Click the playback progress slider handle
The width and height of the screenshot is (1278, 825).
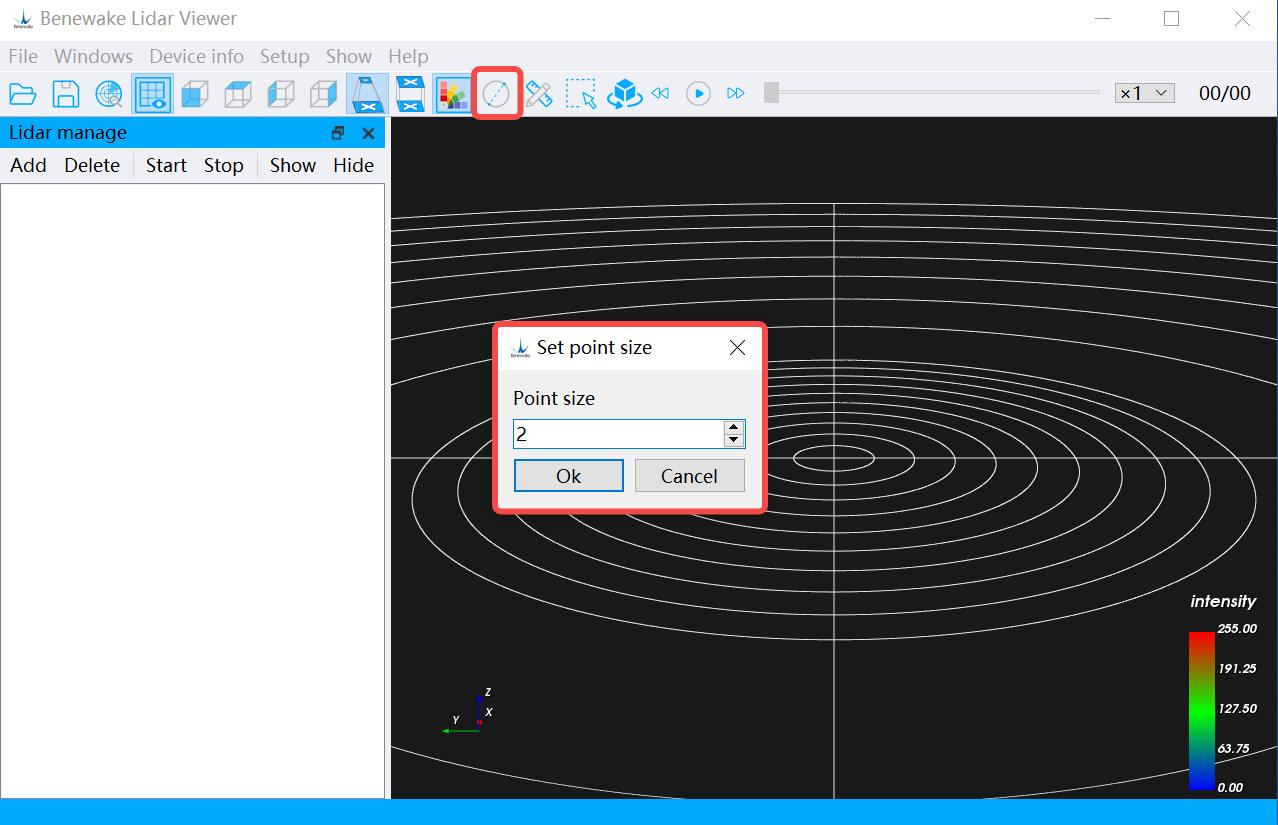click(x=771, y=93)
